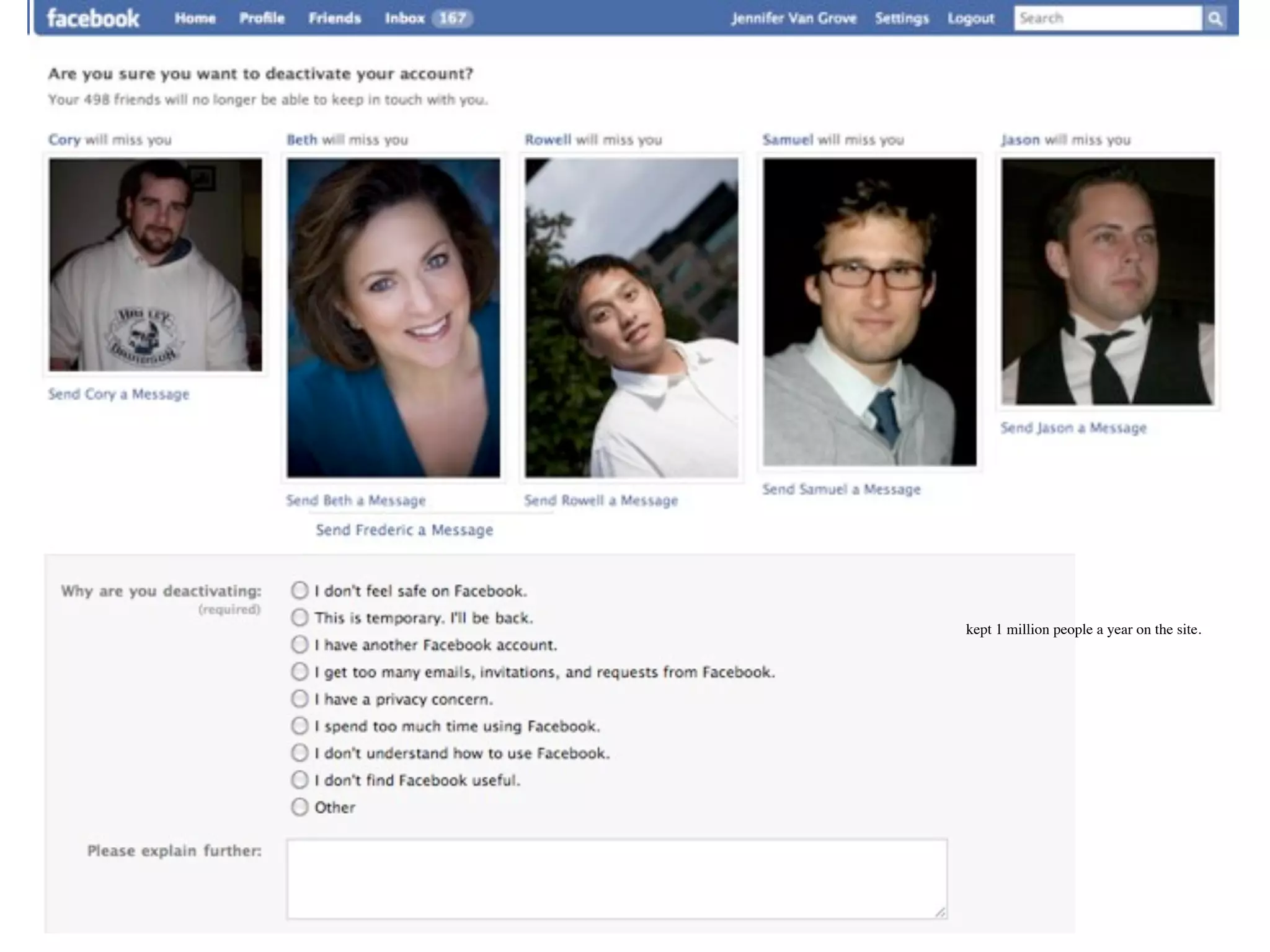Choose 'I have a privacy concern' option
This screenshot has height=952, width=1270.
pyautogui.click(x=300, y=699)
